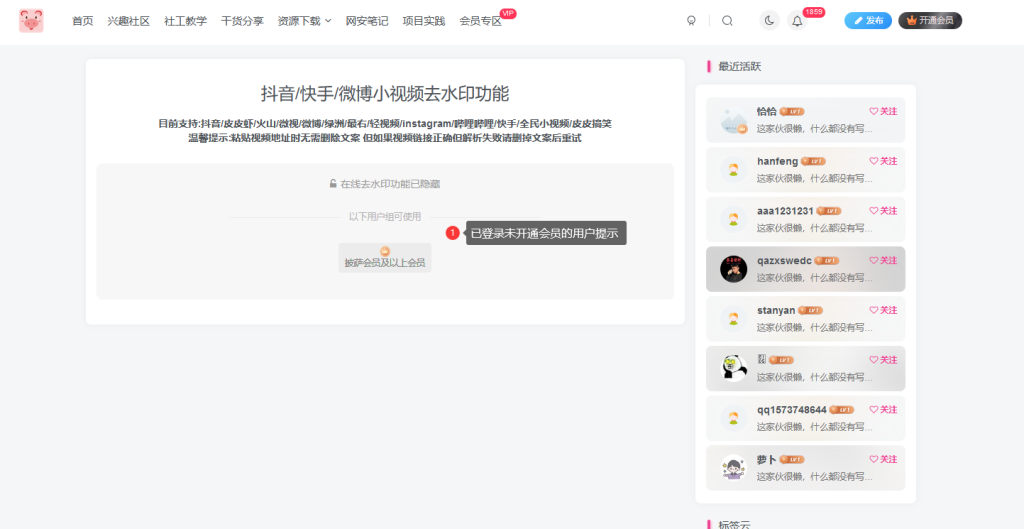This screenshot has height=529, width=1024.
Task: Click username 萝卜
Action: (767, 459)
